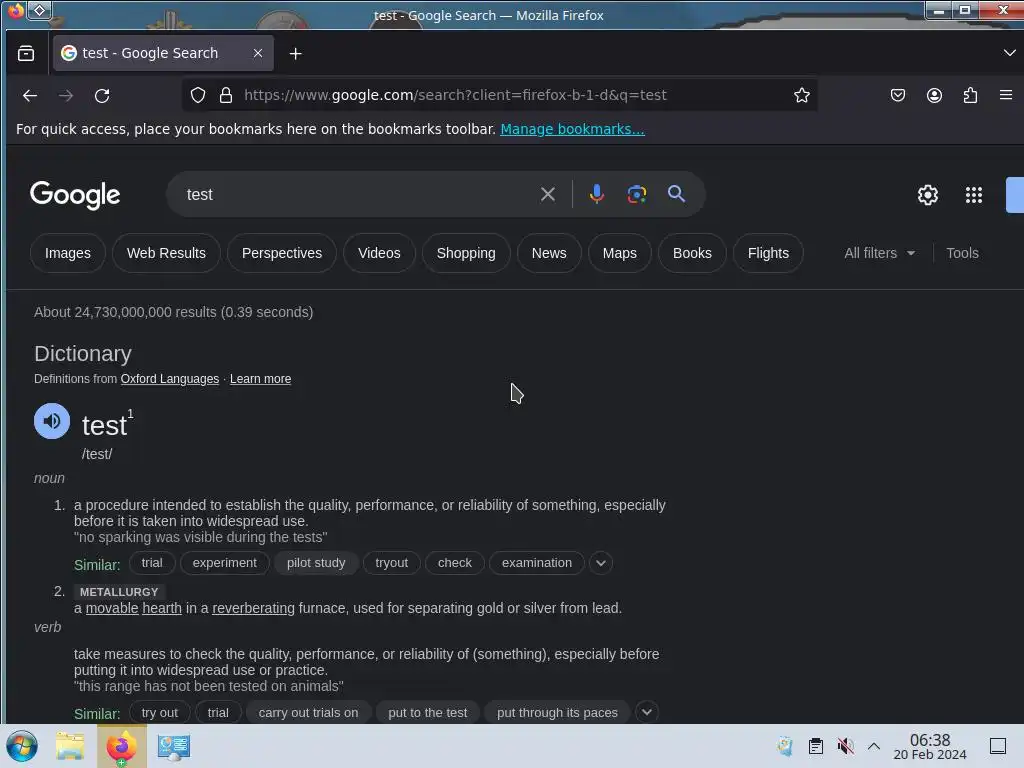Open the Windows Start button

point(22,746)
